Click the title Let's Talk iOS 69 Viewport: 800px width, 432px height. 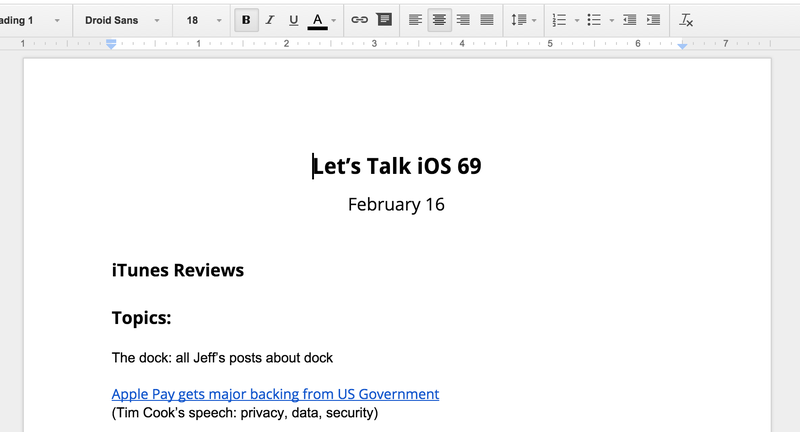point(397,166)
